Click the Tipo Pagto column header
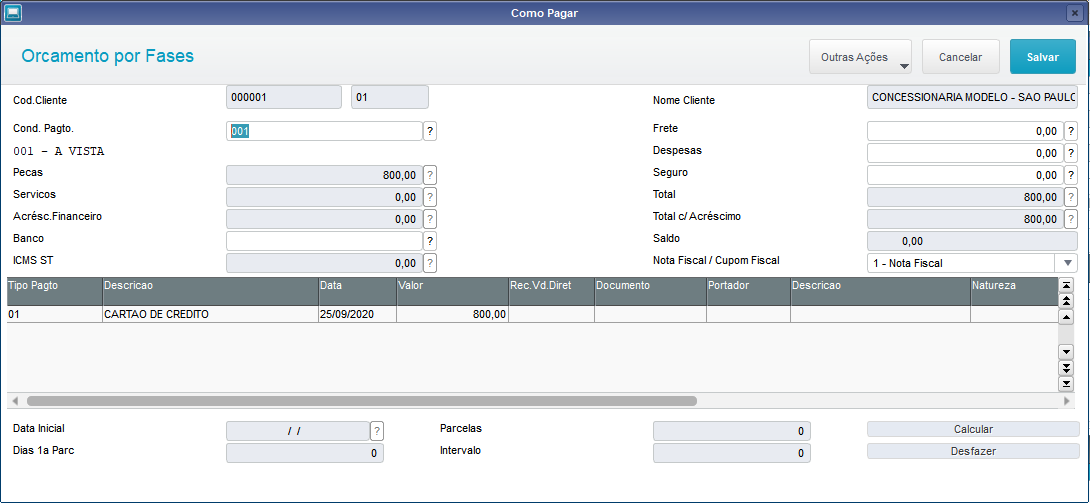The height and width of the screenshot is (503, 1090). pyautogui.click(x=54, y=291)
